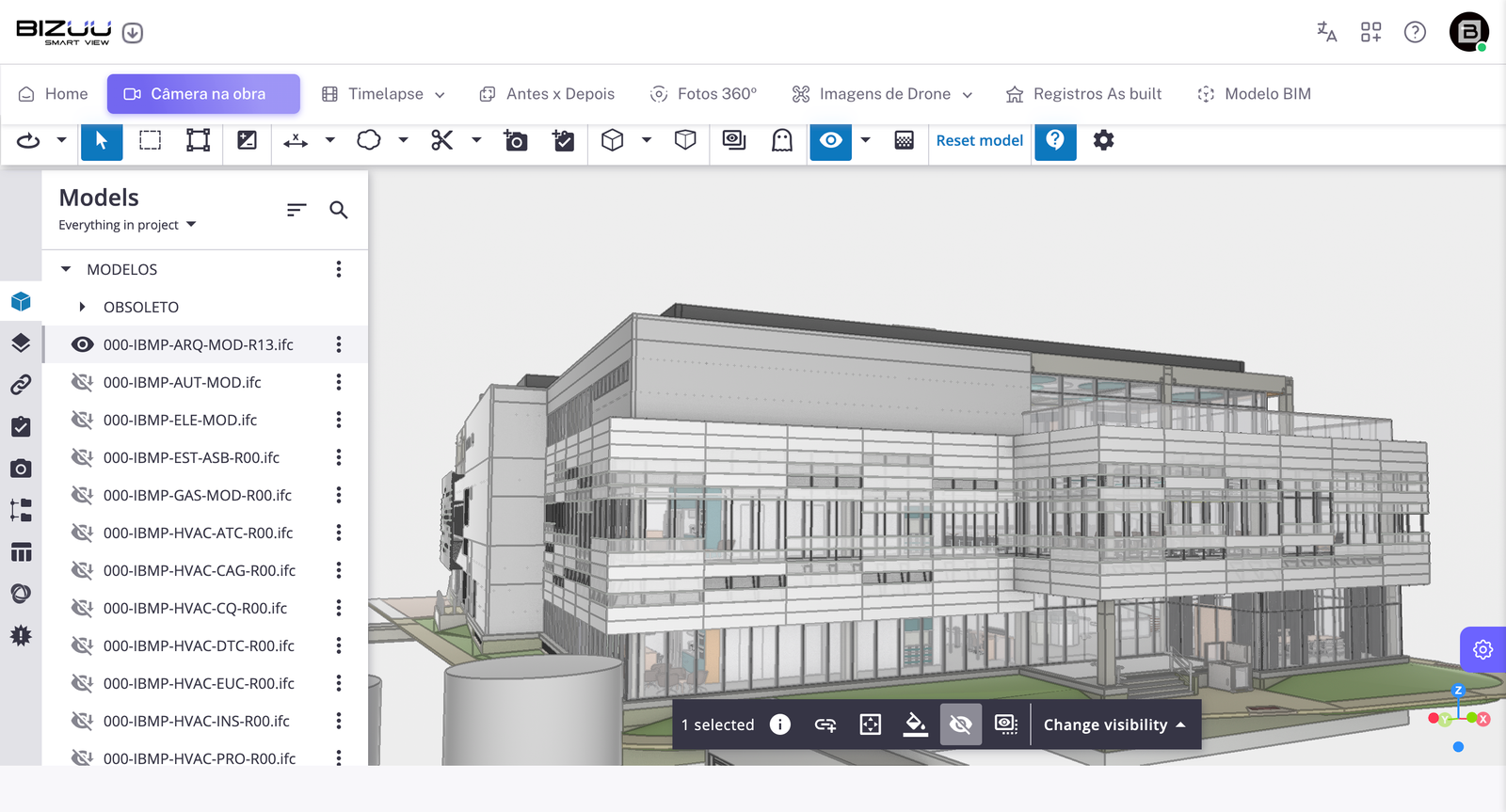Open the Everything in project filter

[x=127, y=225]
